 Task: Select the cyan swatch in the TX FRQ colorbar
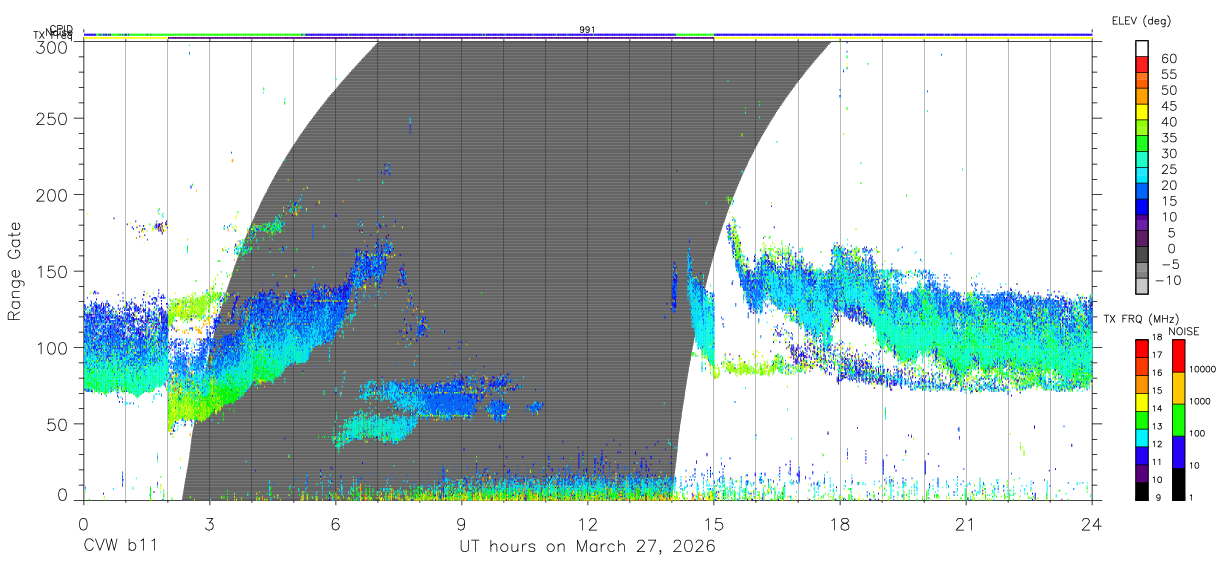(1142, 437)
